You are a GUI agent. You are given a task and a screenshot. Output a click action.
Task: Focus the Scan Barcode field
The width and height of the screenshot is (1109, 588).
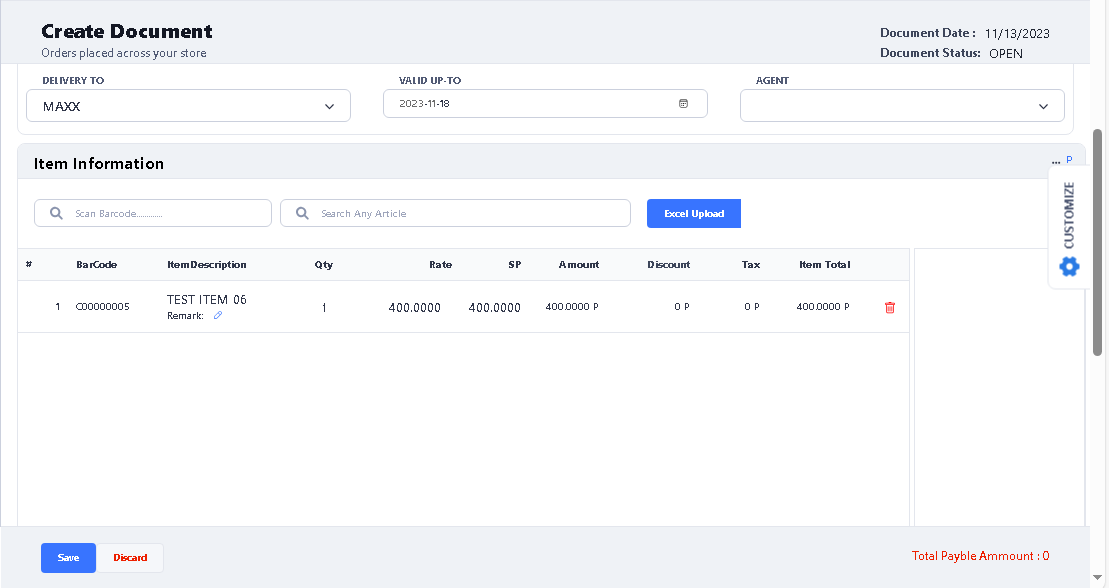pos(153,213)
